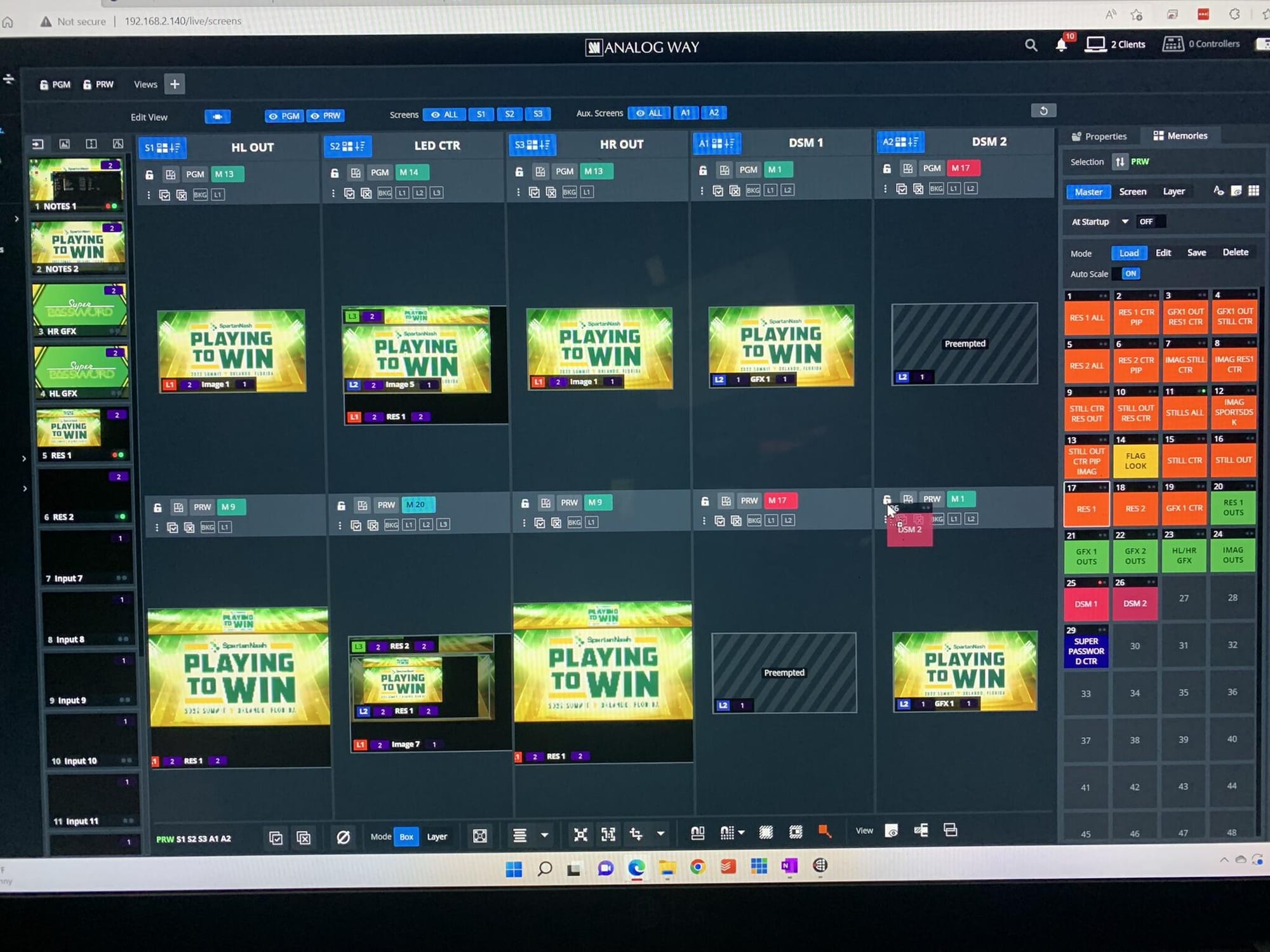1270x952 pixels.
Task: Open Chrome from the taskbar
Action: point(697,867)
